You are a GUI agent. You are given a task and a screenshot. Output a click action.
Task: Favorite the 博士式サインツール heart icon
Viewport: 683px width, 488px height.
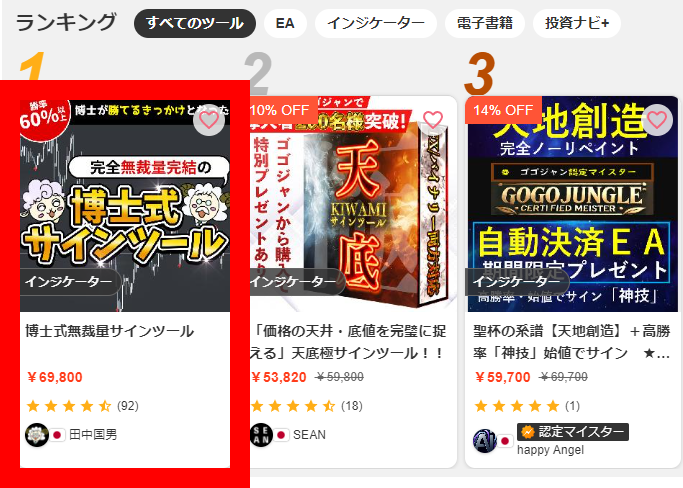point(209,120)
